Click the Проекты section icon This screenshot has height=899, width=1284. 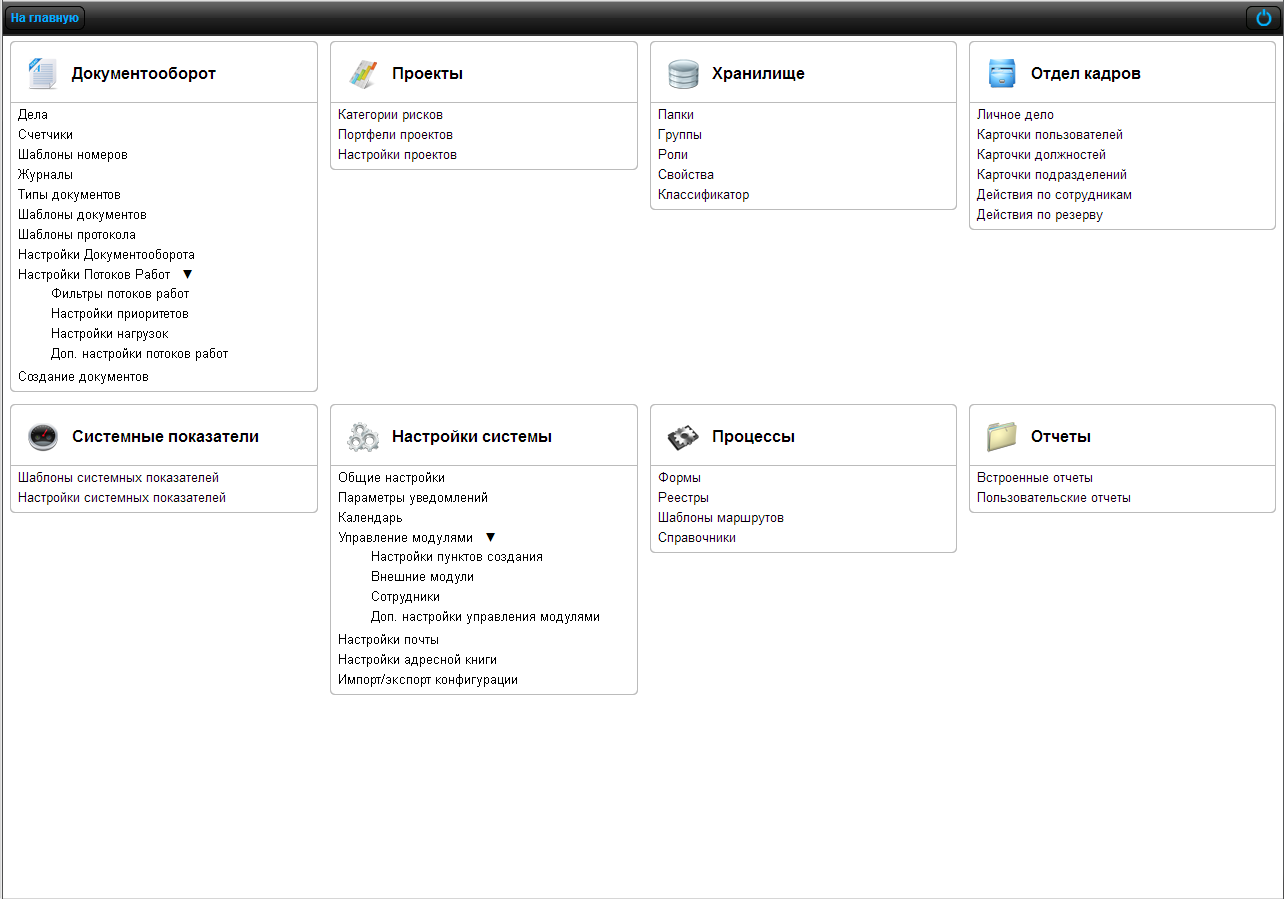pos(363,73)
